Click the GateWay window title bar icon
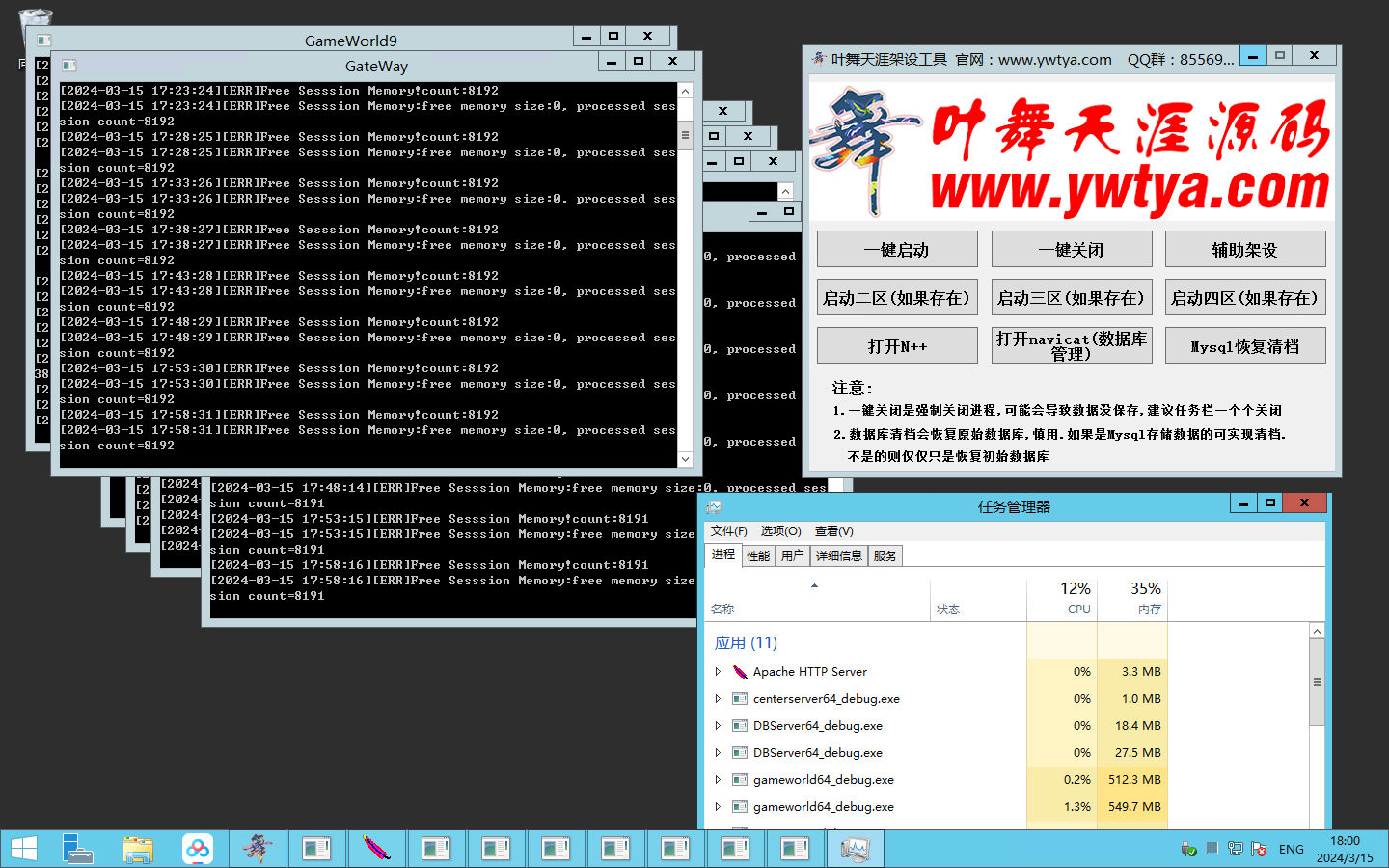Image resolution: width=1389 pixels, height=868 pixels. point(68,66)
